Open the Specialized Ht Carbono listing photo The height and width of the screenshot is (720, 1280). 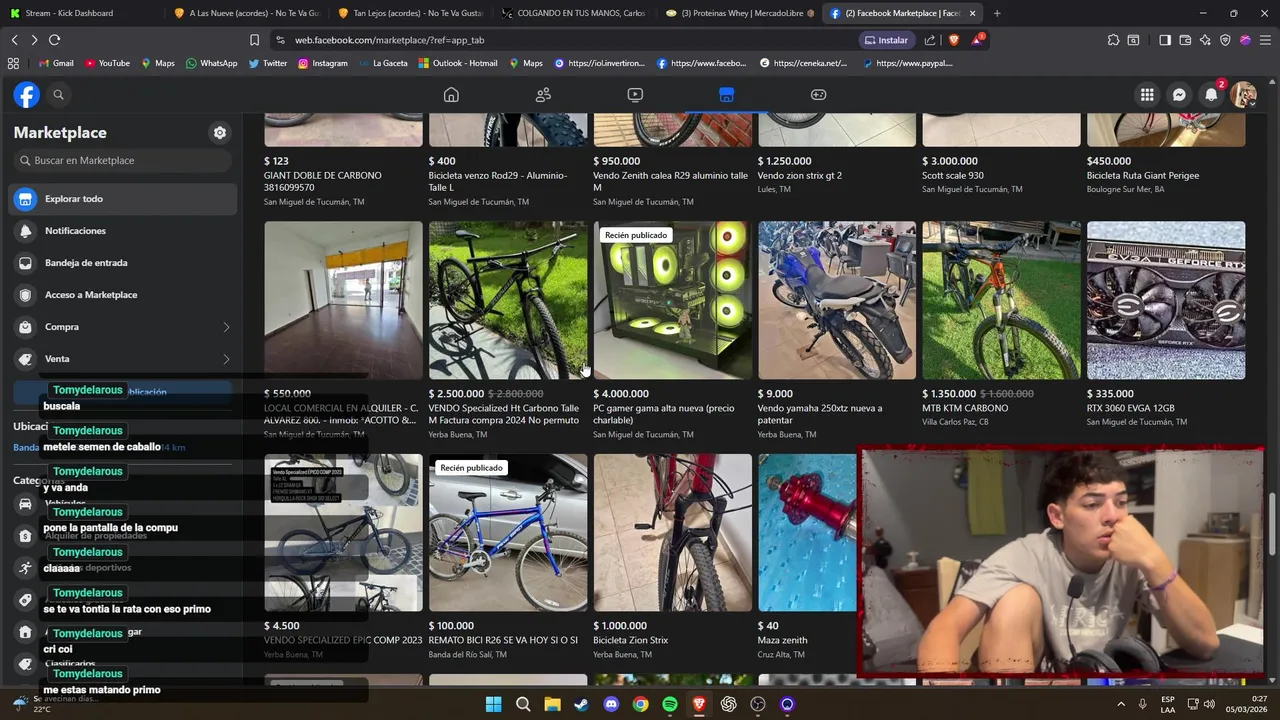[x=508, y=300]
